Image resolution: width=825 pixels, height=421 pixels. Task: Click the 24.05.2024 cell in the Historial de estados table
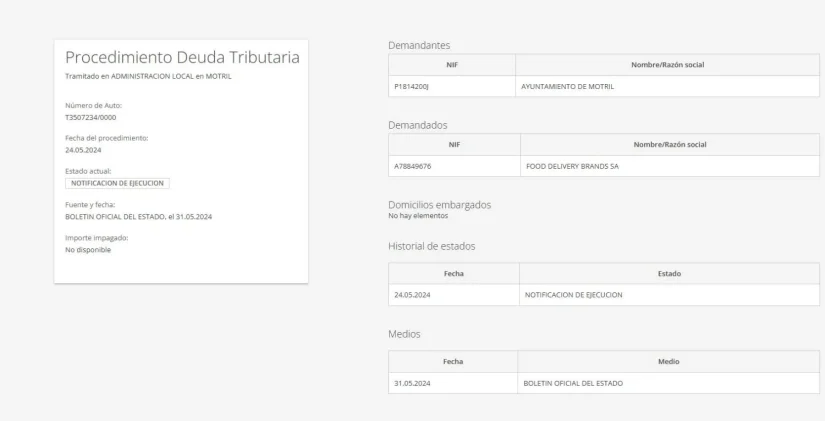pyautogui.click(x=454, y=295)
